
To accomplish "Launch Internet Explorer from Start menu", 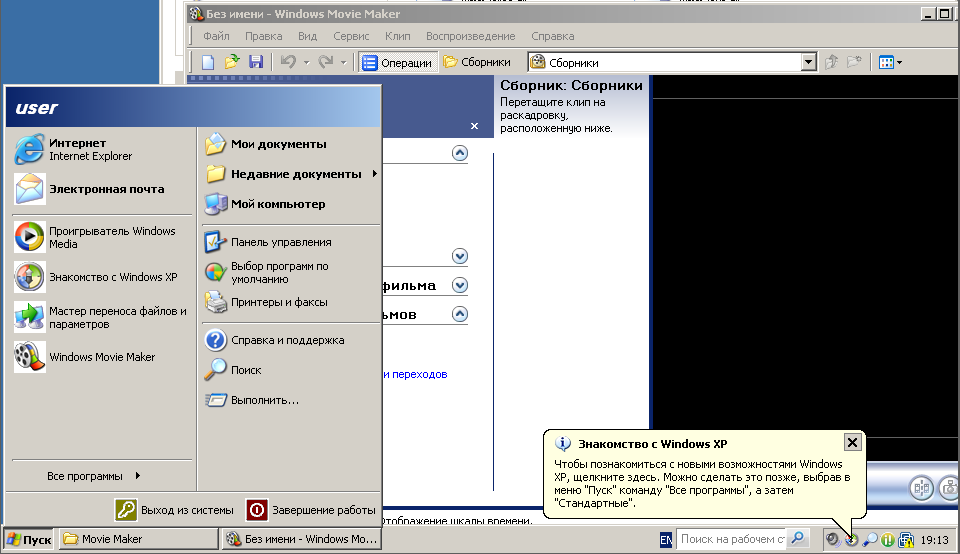I will click(102, 149).
